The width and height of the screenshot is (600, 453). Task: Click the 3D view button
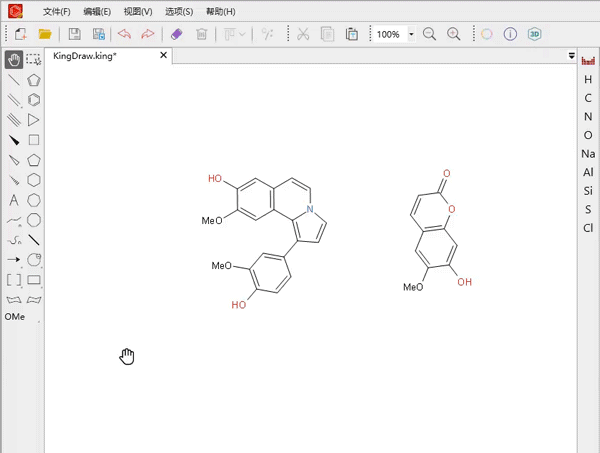pyautogui.click(x=535, y=34)
